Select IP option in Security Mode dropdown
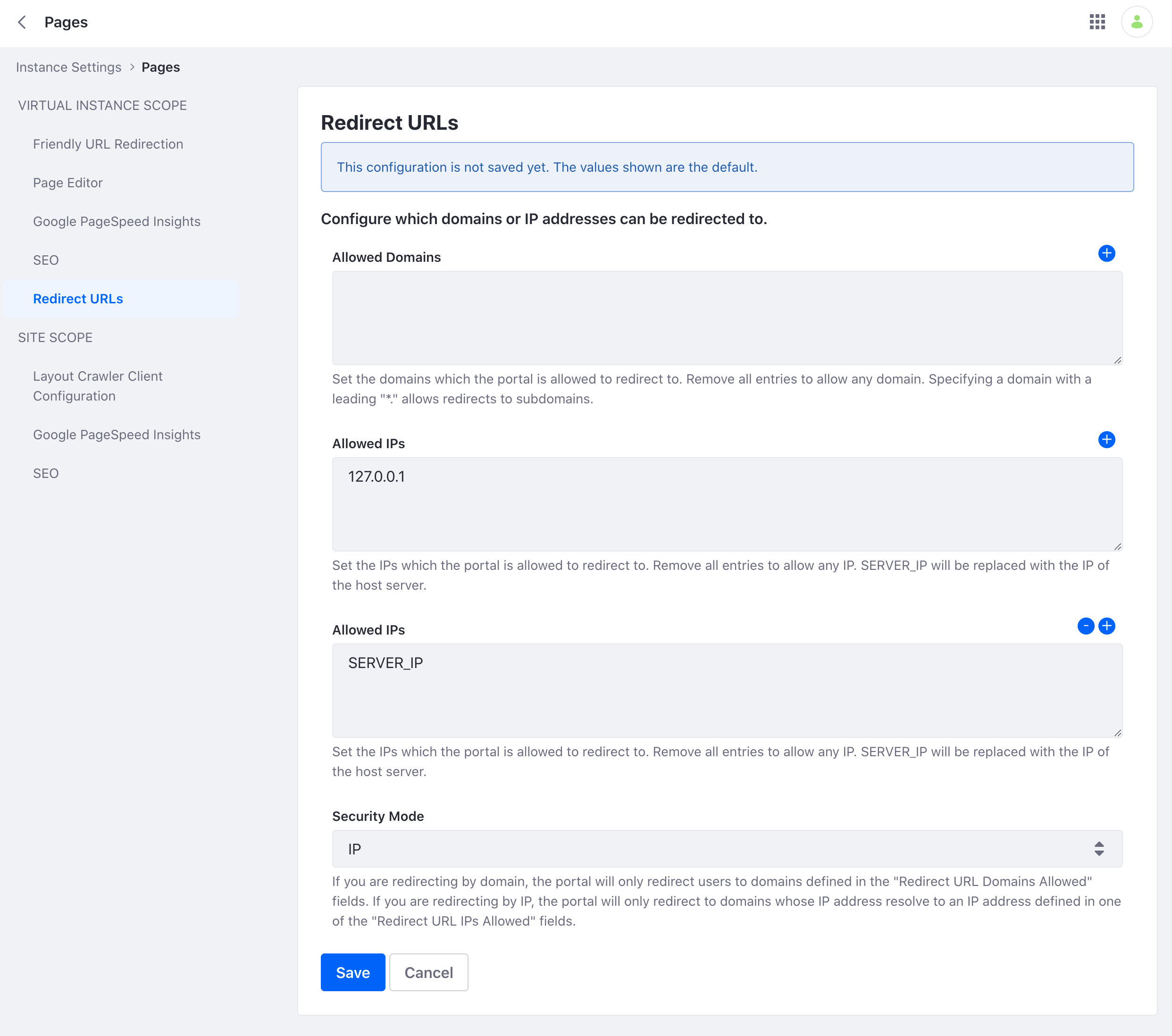1172x1036 pixels. click(x=727, y=848)
